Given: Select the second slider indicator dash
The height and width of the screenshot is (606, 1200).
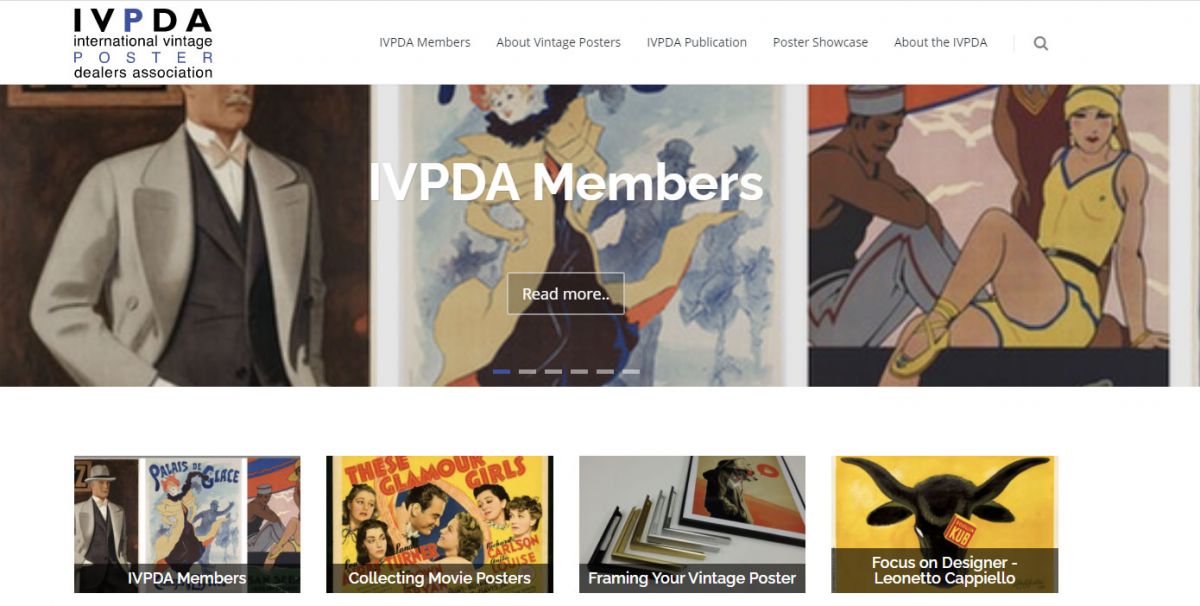Looking at the screenshot, I should 527,371.
